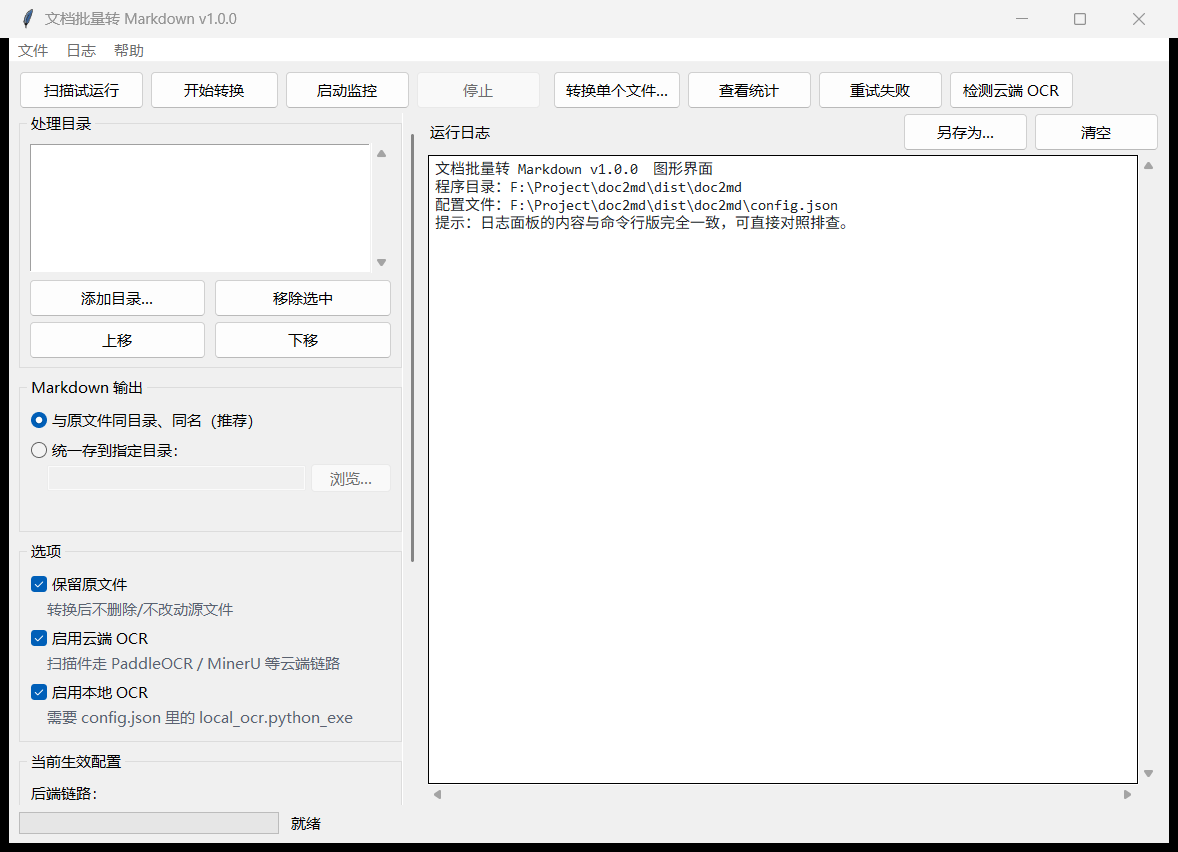Screen dimensions: 1178x852
Task: Click the 移除选中 button
Action: tap(303, 298)
